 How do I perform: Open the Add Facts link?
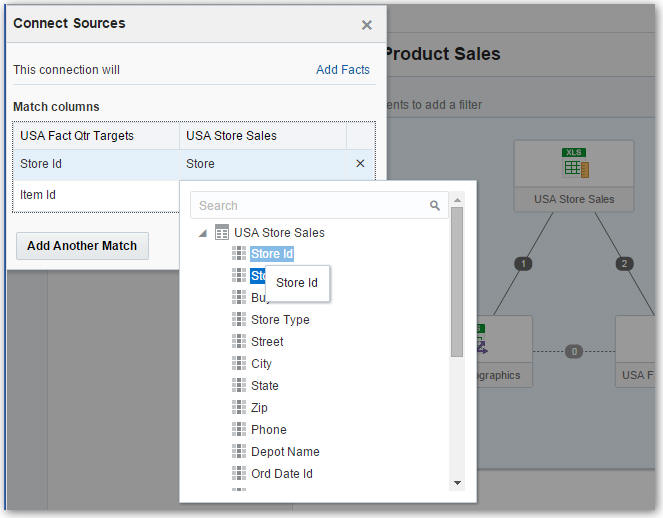[342, 70]
